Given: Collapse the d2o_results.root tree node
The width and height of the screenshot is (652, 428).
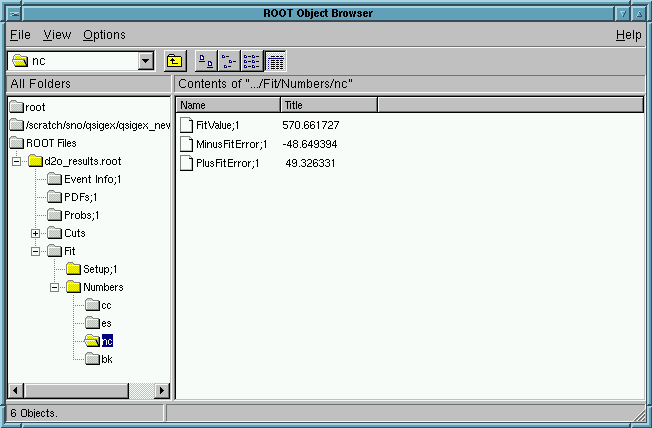Looking at the screenshot, I should pyautogui.click(x=16, y=161).
